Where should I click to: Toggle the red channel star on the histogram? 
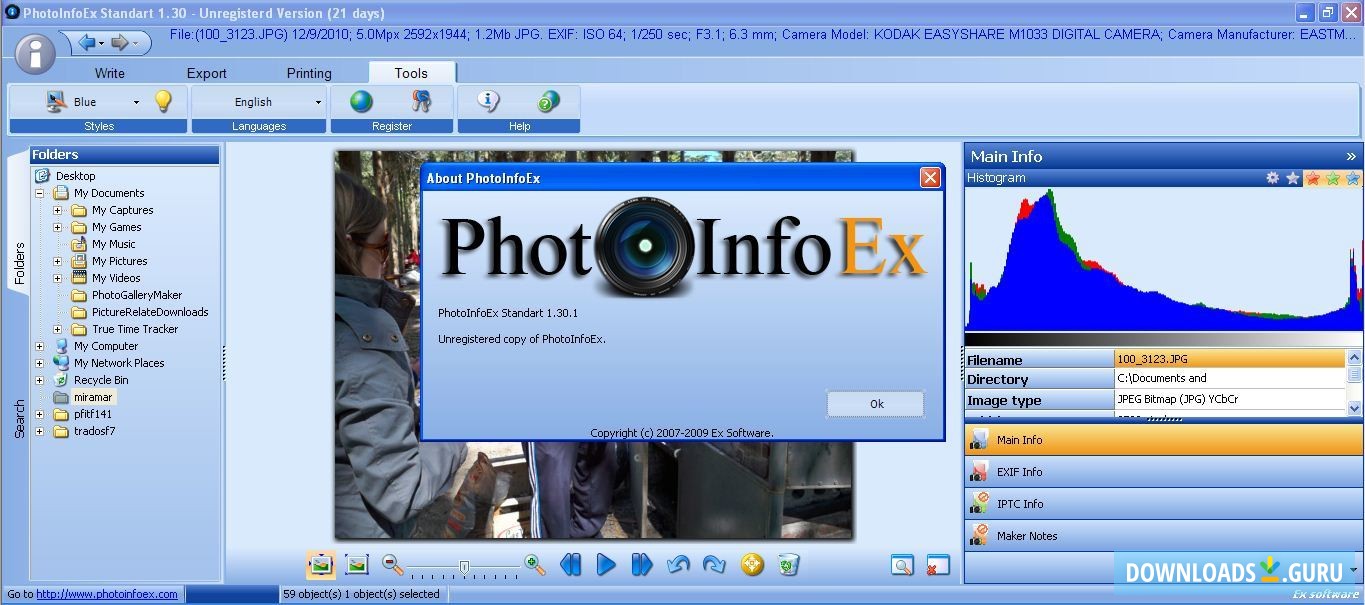click(x=1313, y=178)
